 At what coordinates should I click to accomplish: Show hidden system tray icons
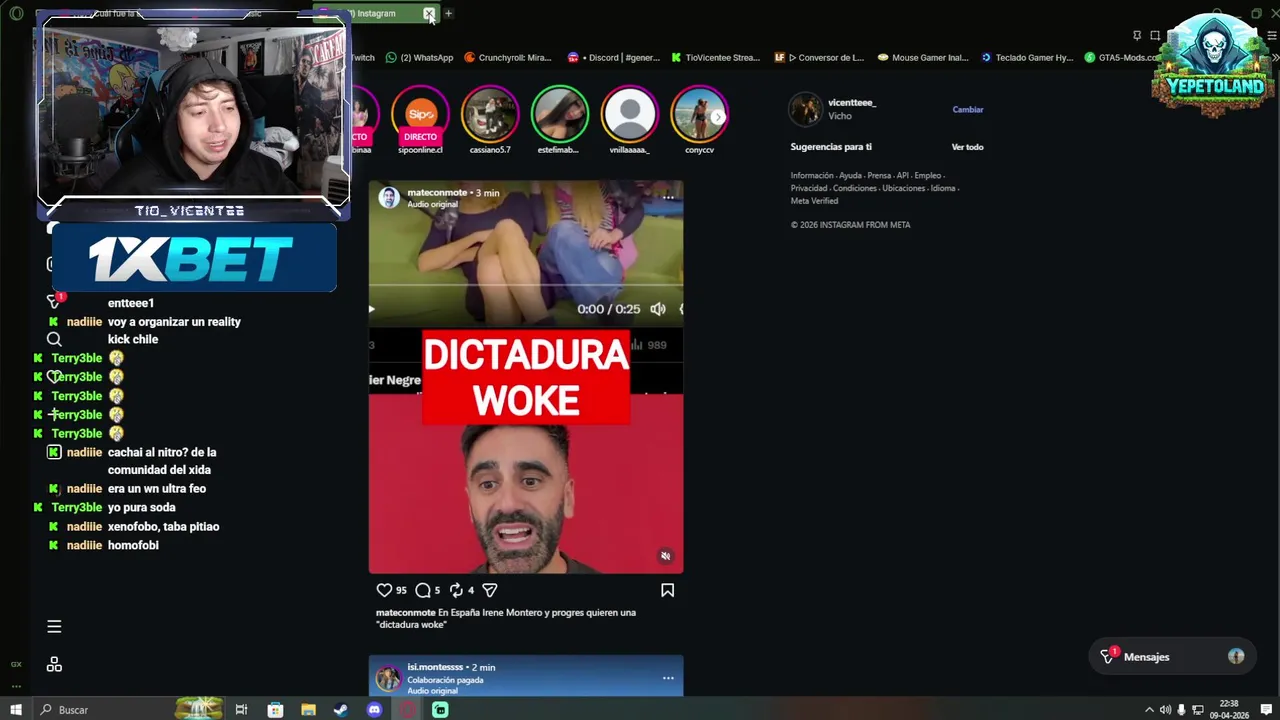1148,710
